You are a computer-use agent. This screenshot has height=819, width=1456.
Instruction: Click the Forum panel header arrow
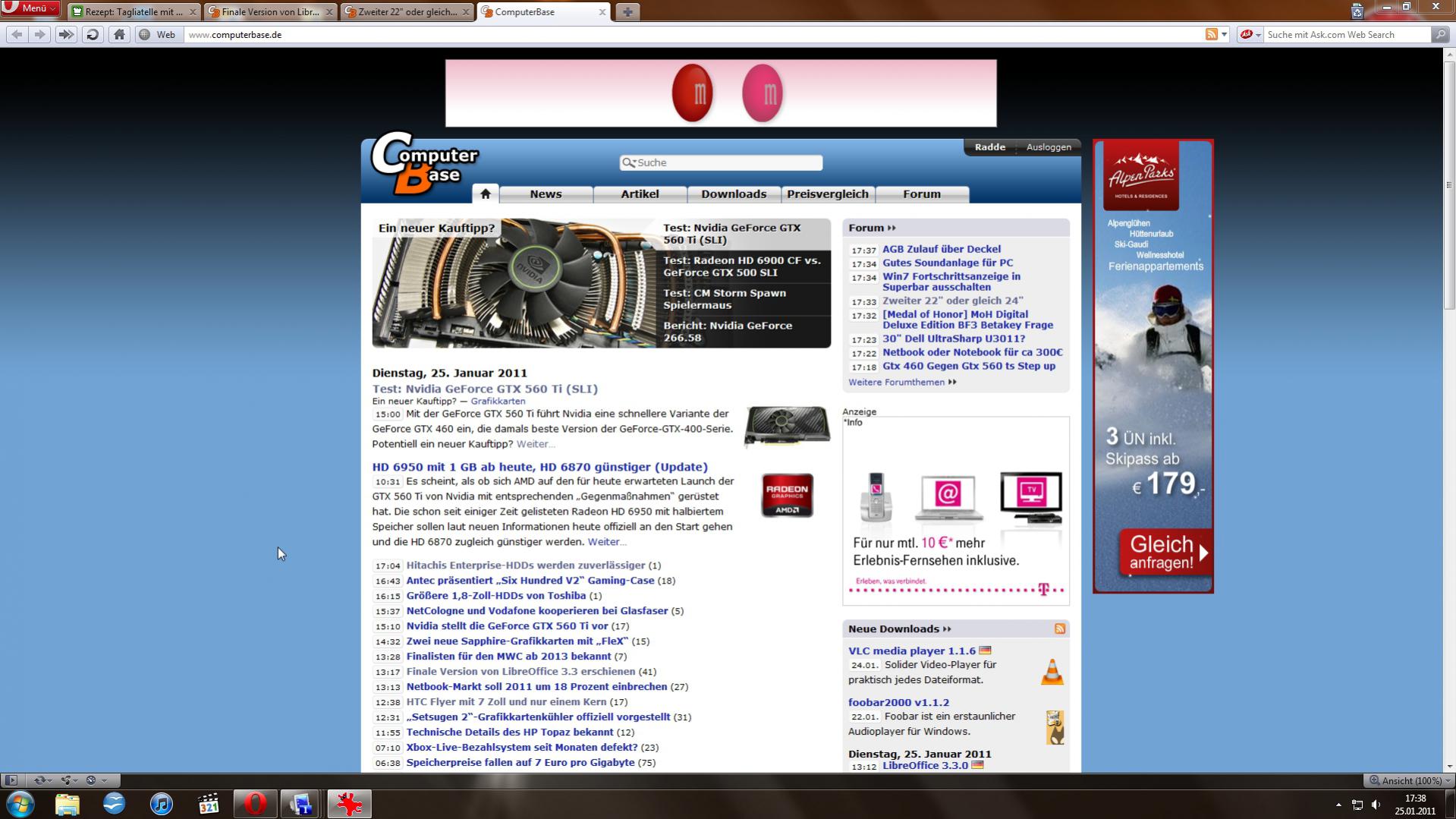[892, 228]
